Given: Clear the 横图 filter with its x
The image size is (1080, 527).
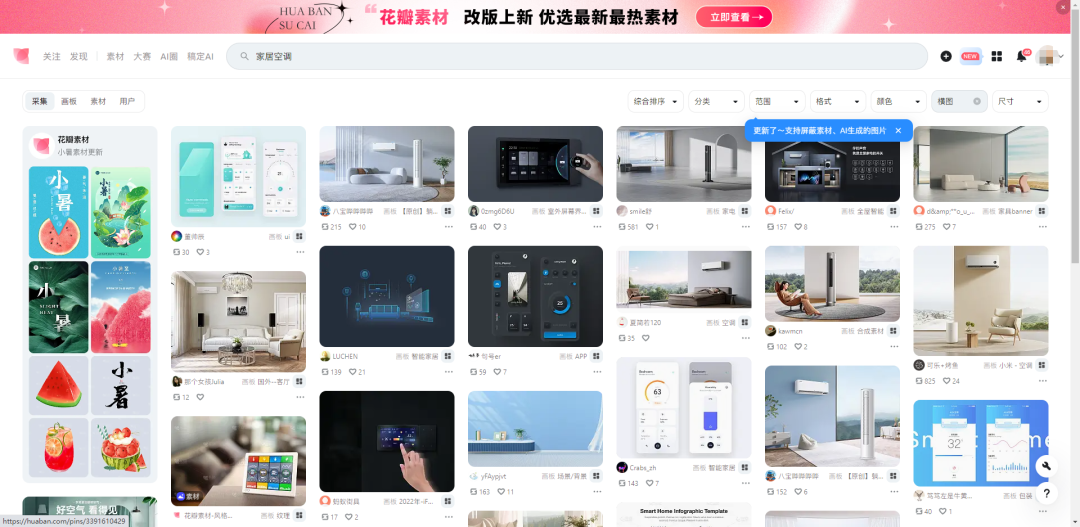Looking at the screenshot, I should click(977, 101).
